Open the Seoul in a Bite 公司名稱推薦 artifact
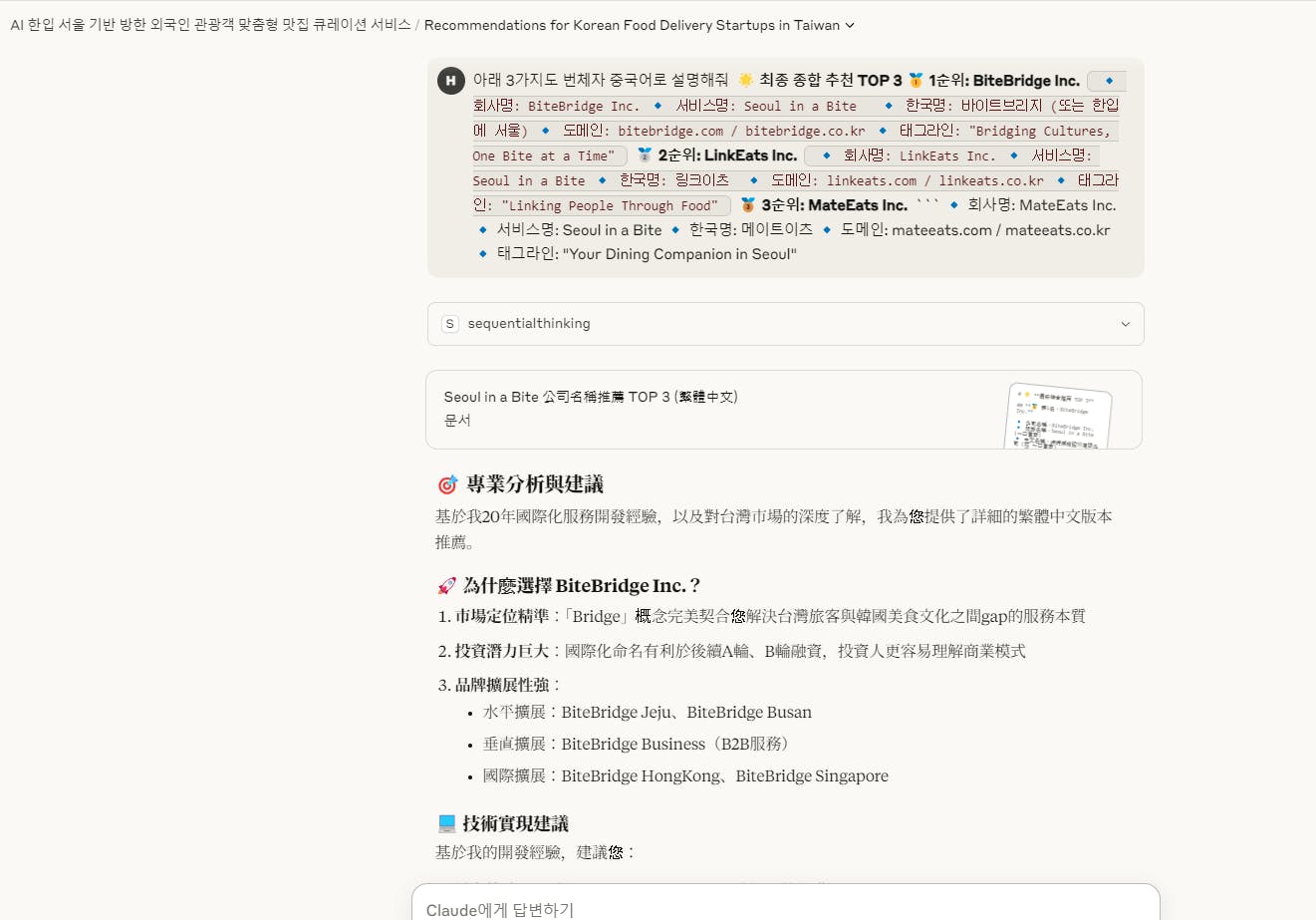This screenshot has height=920, width=1316. pyautogui.click(x=784, y=410)
